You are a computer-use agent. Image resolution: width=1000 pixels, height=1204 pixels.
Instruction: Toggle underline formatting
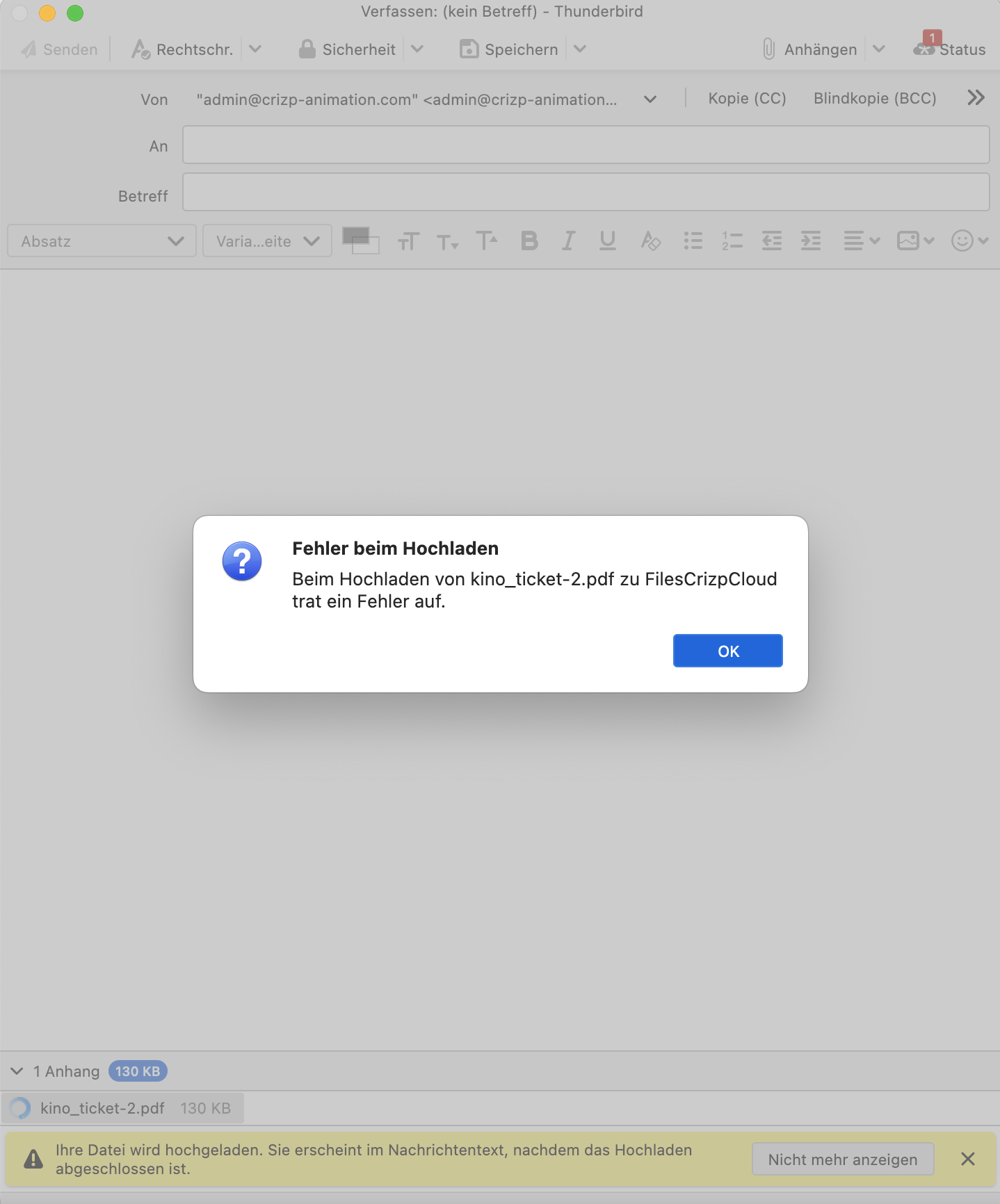608,241
